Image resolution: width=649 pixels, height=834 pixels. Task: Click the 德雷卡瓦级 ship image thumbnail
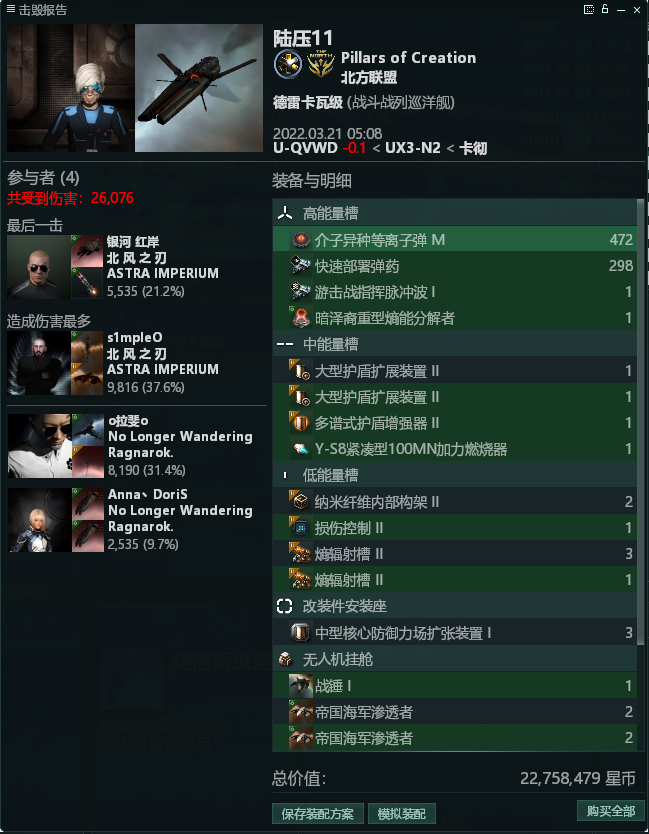(199, 88)
